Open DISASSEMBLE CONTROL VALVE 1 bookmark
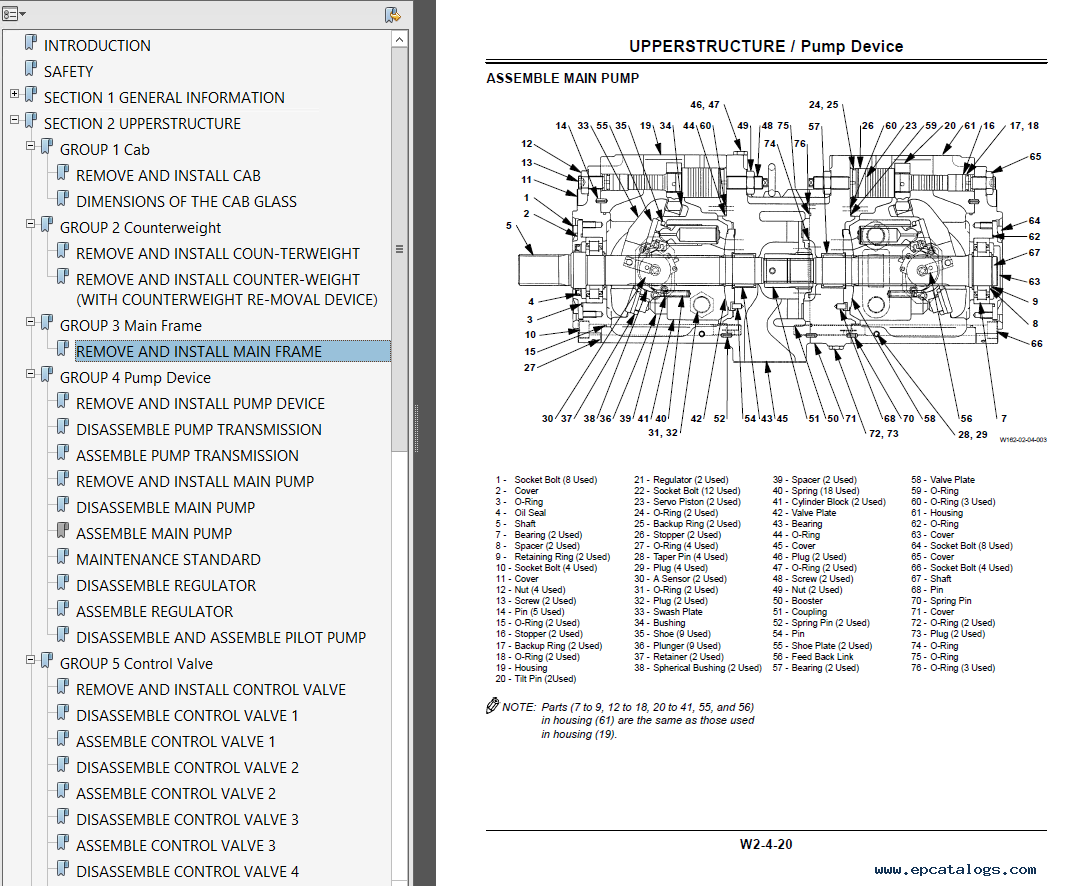This screenshot has width=1087, height=886. coord(187,715)
